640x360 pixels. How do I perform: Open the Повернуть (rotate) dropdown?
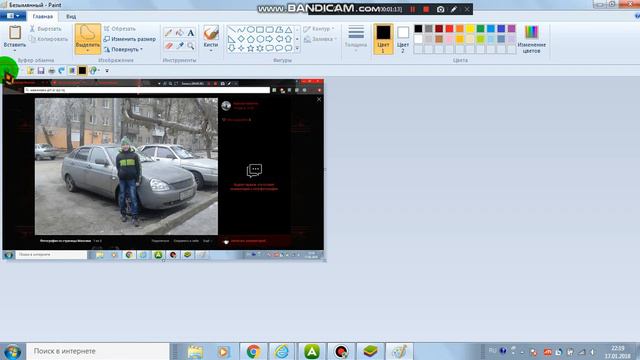[123, 49]
